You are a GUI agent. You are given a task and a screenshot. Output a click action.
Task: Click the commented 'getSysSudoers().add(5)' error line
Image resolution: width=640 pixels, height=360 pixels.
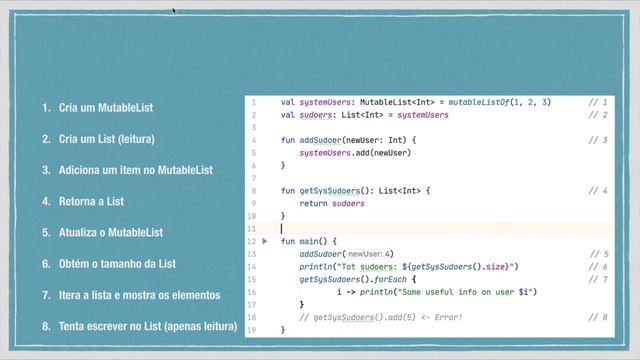(x=380, y=317)
